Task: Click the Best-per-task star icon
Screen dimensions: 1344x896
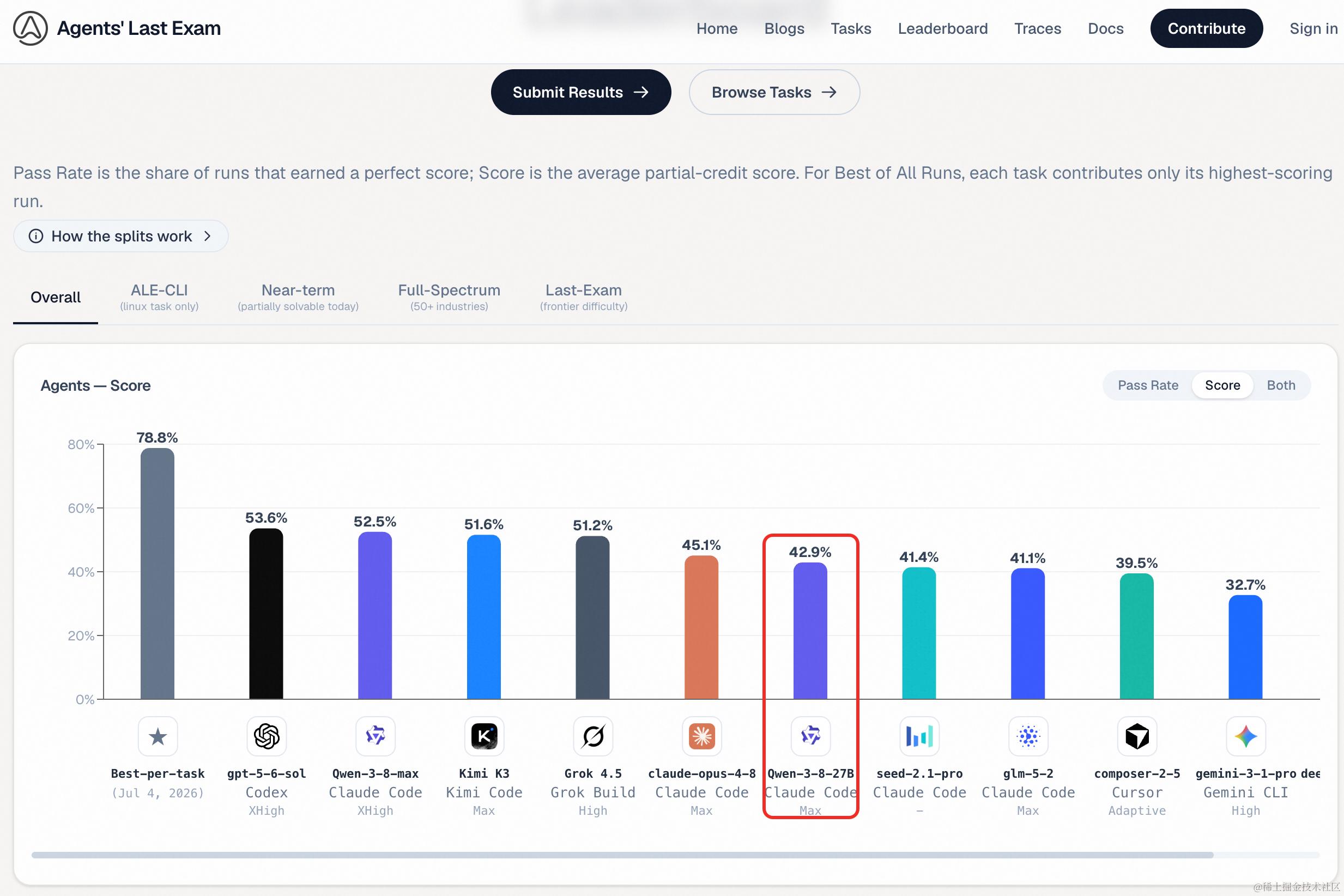Action: 158,736
